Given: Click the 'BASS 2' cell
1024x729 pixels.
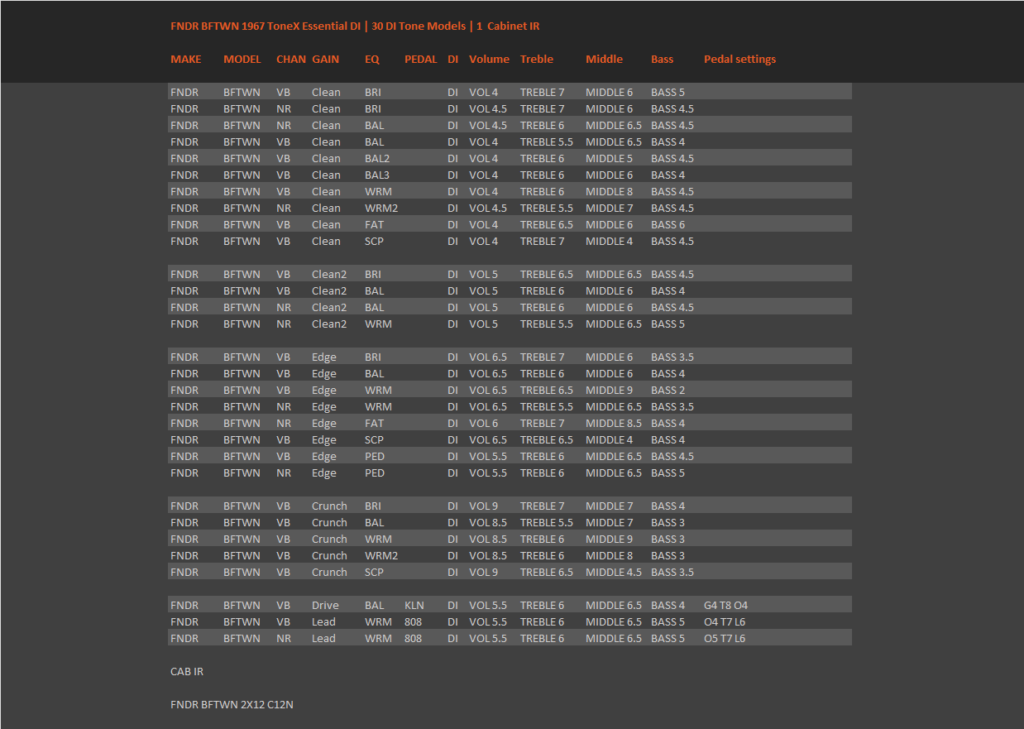Looking at the screenshot, I should click(x=667, y=390).
